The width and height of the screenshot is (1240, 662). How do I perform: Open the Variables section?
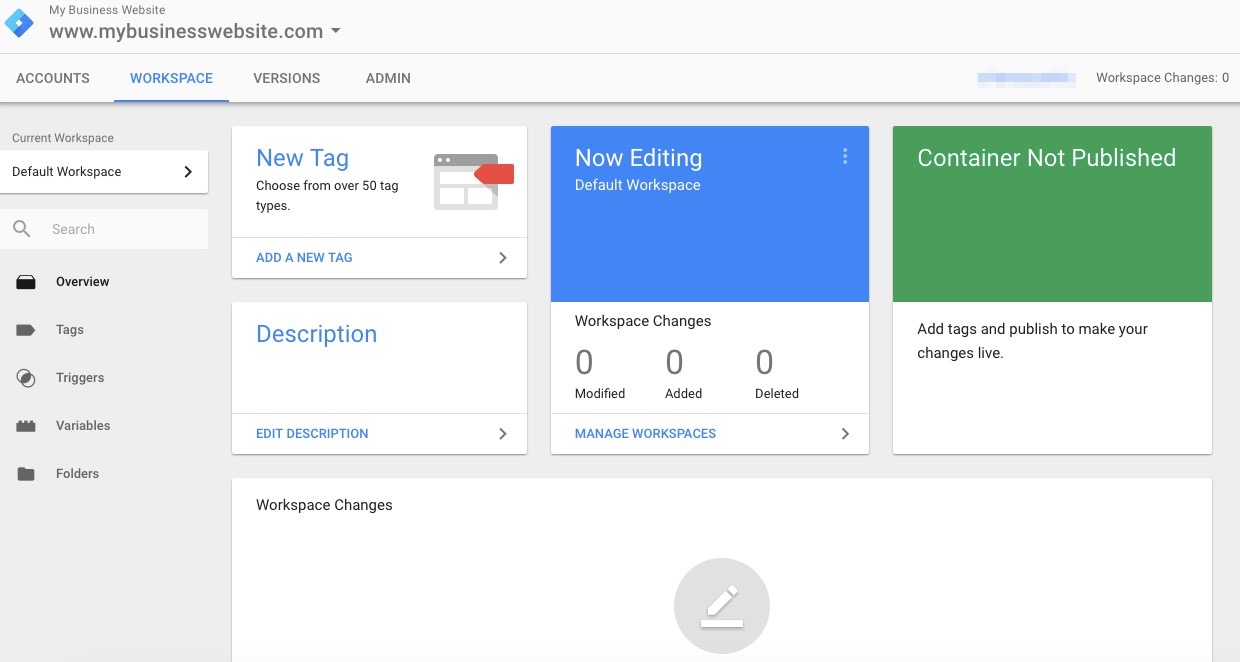pyautogui.click(x=83, y=426)
